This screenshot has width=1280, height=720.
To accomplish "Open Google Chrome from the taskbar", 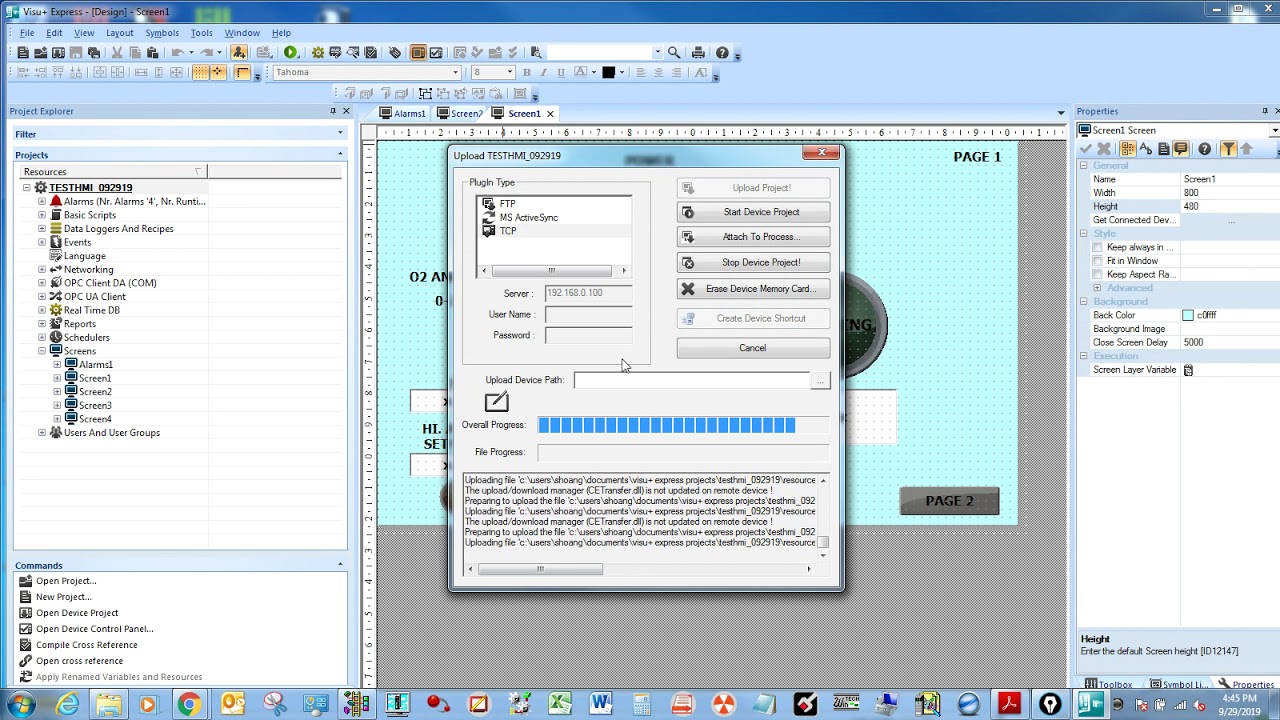I will click(x=189, y=704).
